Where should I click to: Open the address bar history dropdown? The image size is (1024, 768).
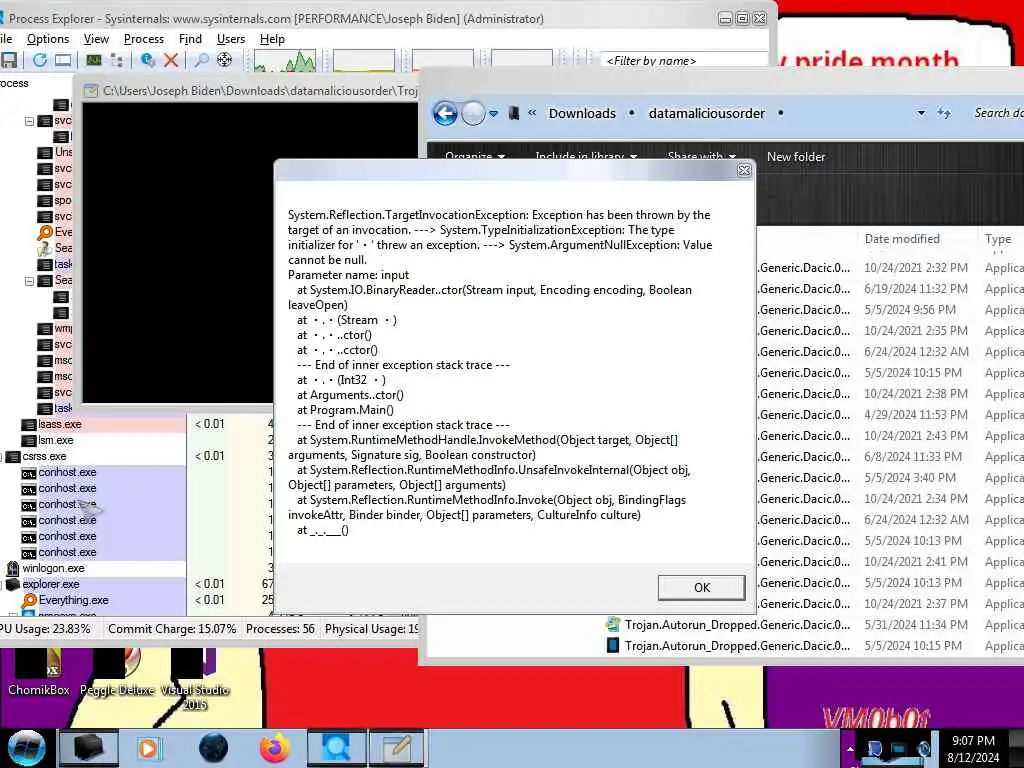point(921,113)
